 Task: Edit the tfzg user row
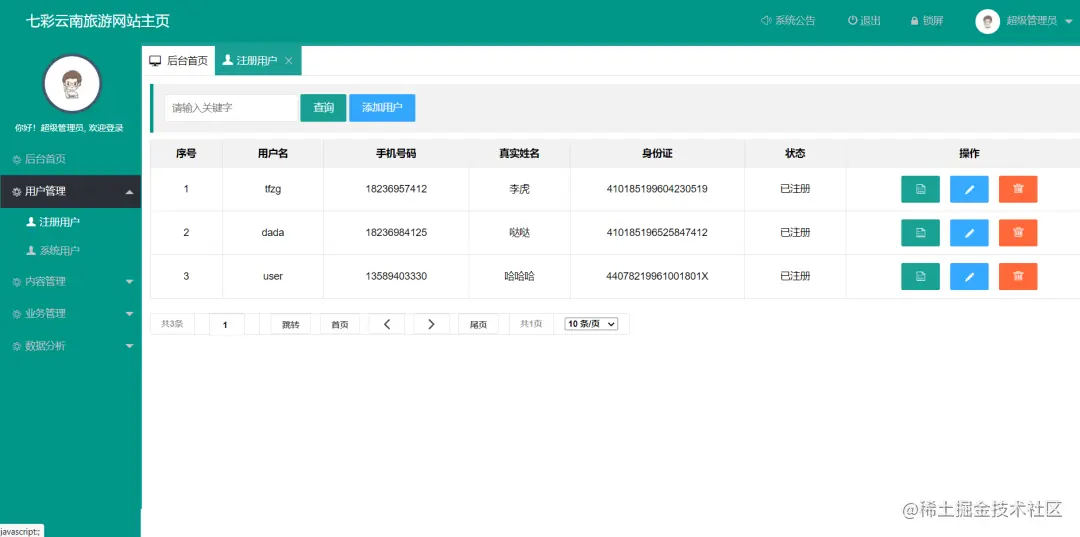969,189
